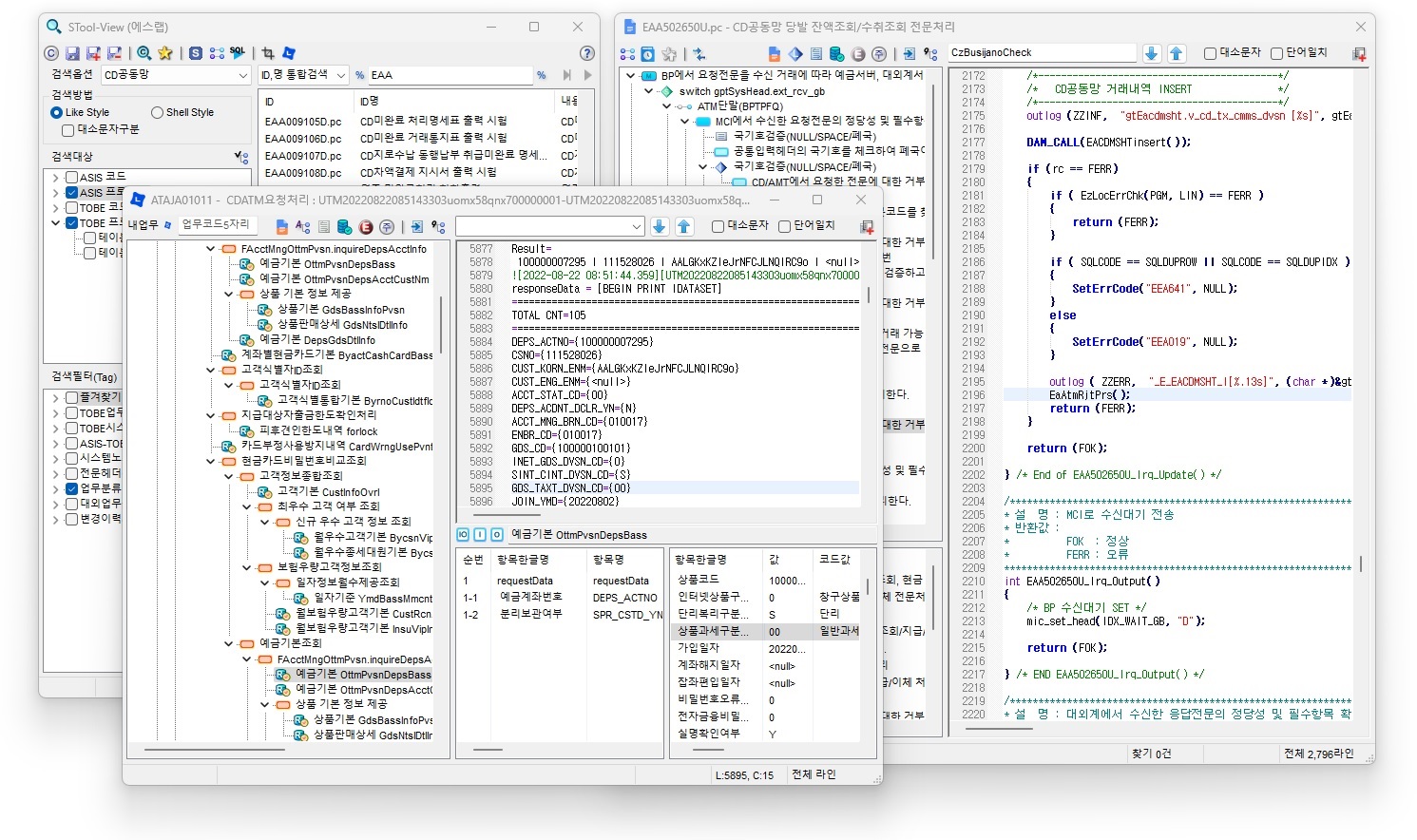Select EAA009105D.pc in results list
The width and height of the screenshot is (1417, 840).
click(x=303, y=122)
